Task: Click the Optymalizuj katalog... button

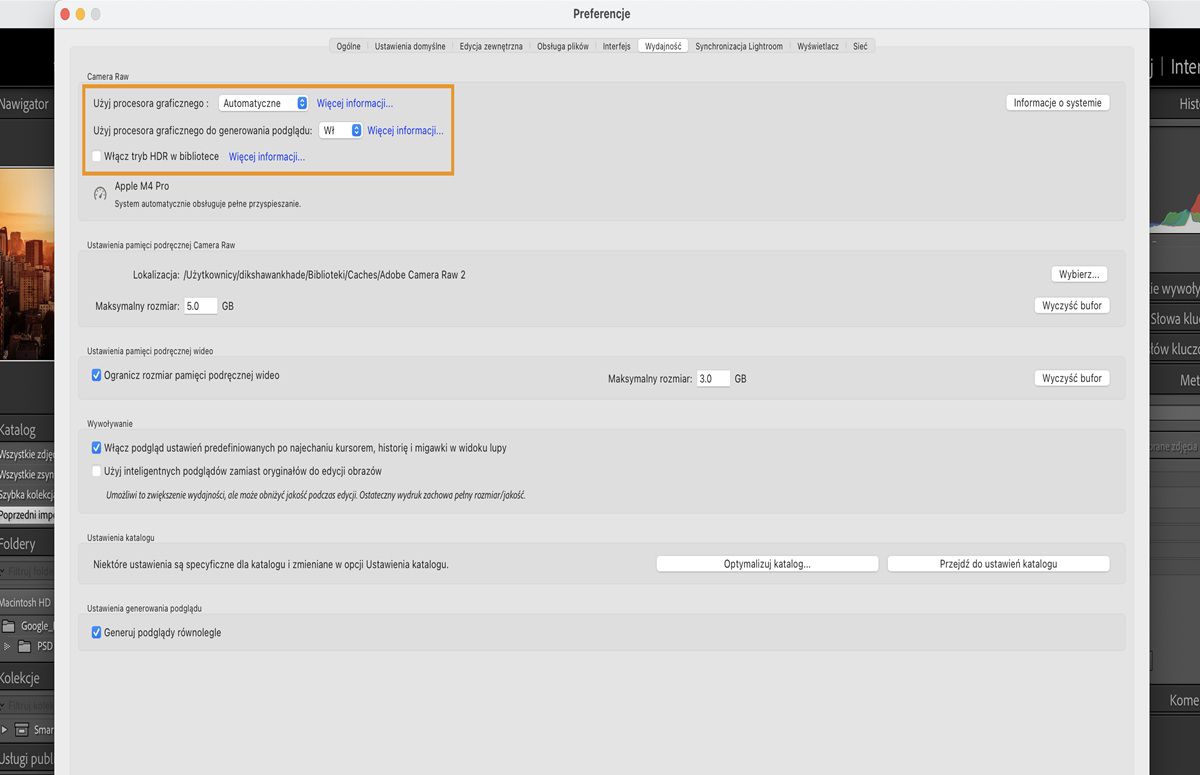Action: [x=767, y=564]
